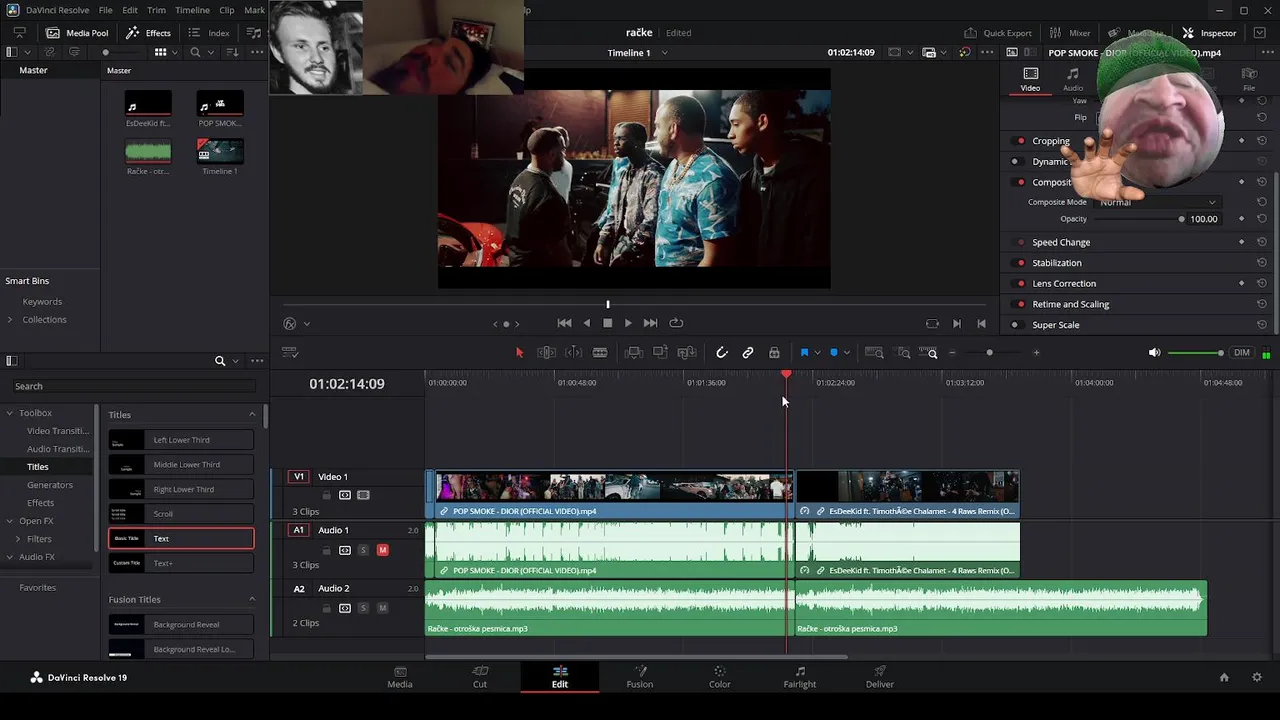Toggle Linked Selection chain icon

(x=748, y=353)
